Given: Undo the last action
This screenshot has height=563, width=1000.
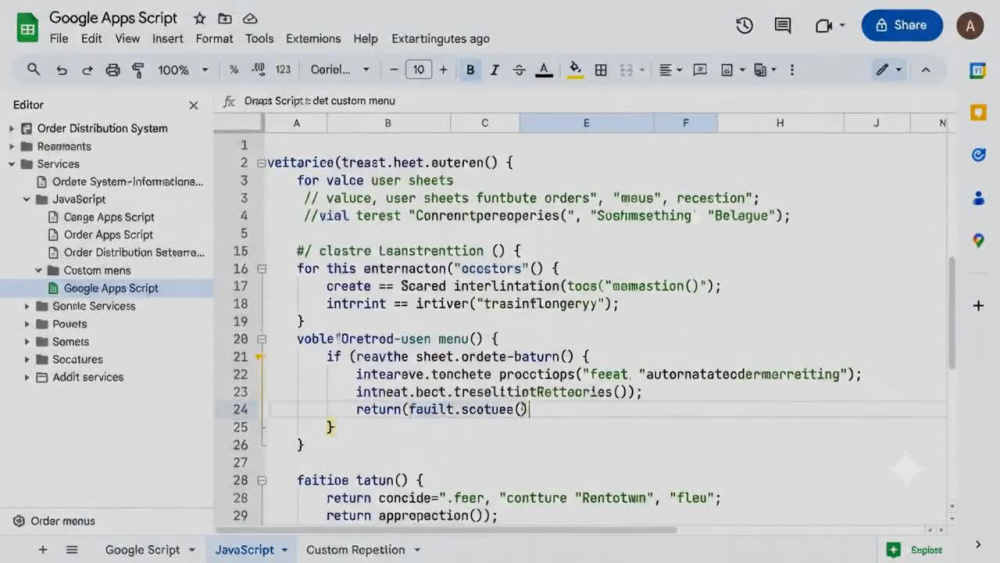Looking at the screenshot, I should (x=61, y=70).
